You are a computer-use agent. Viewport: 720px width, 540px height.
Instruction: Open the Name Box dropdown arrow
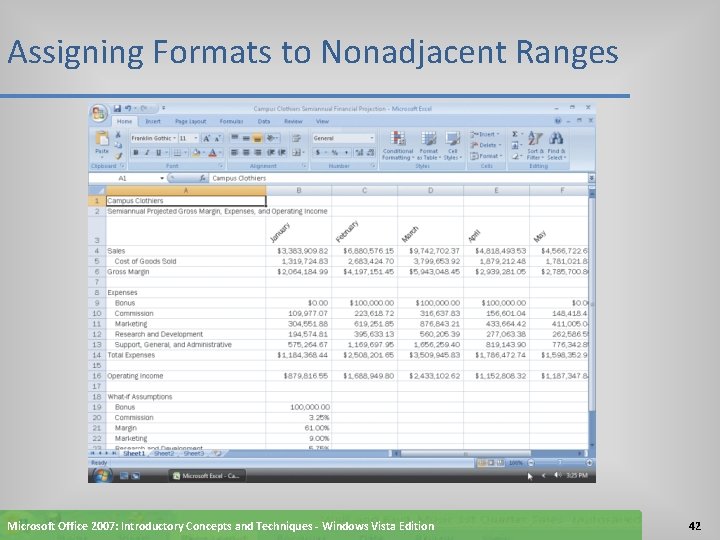(x=162, y=178)
